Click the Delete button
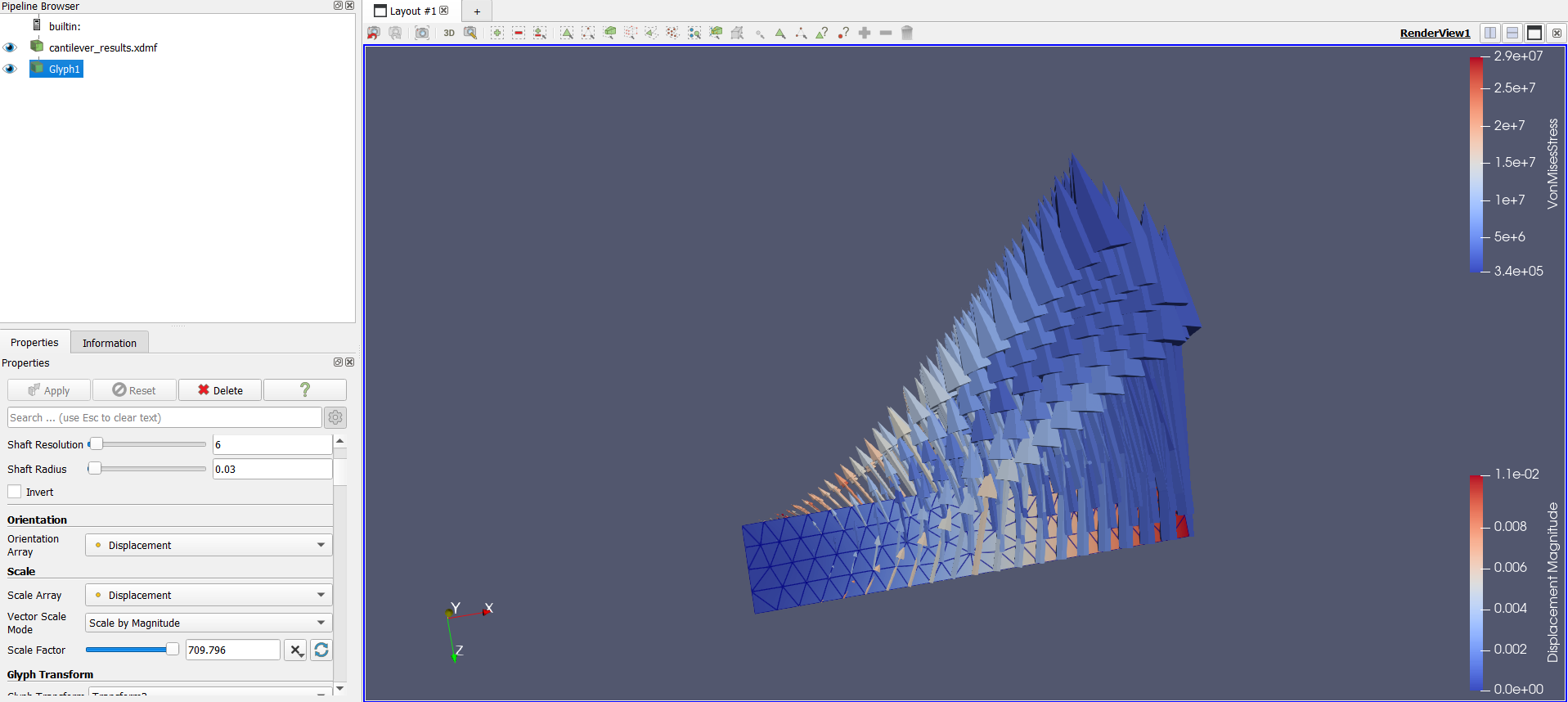The width and height of the screenshot is (1568, 702). (x=220, y=390)
